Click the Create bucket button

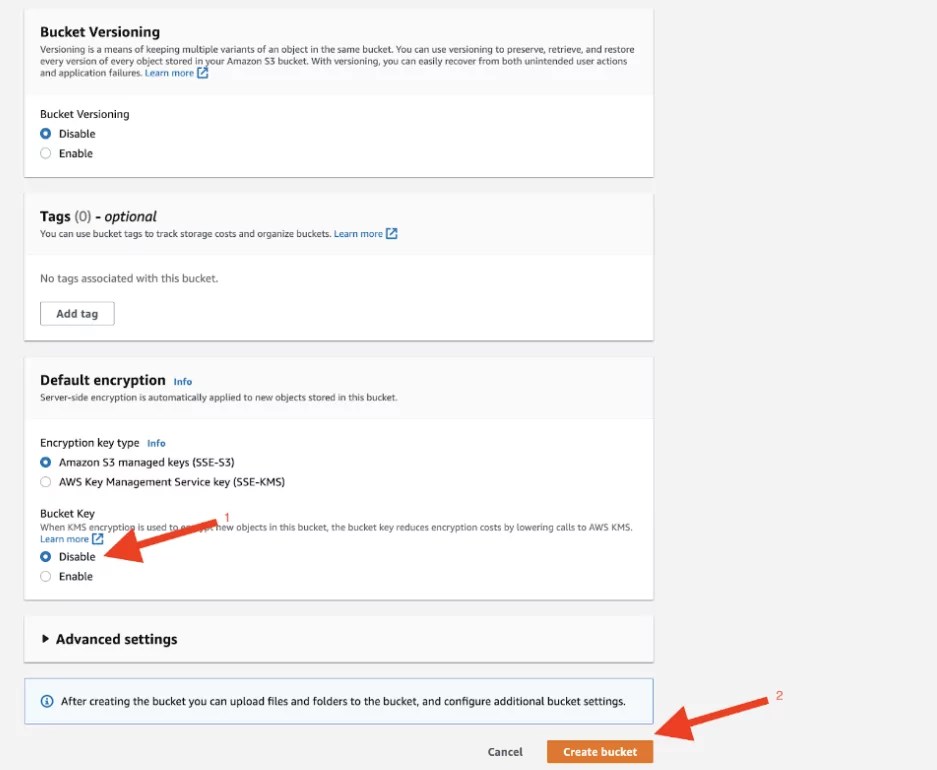coord(600,751)
